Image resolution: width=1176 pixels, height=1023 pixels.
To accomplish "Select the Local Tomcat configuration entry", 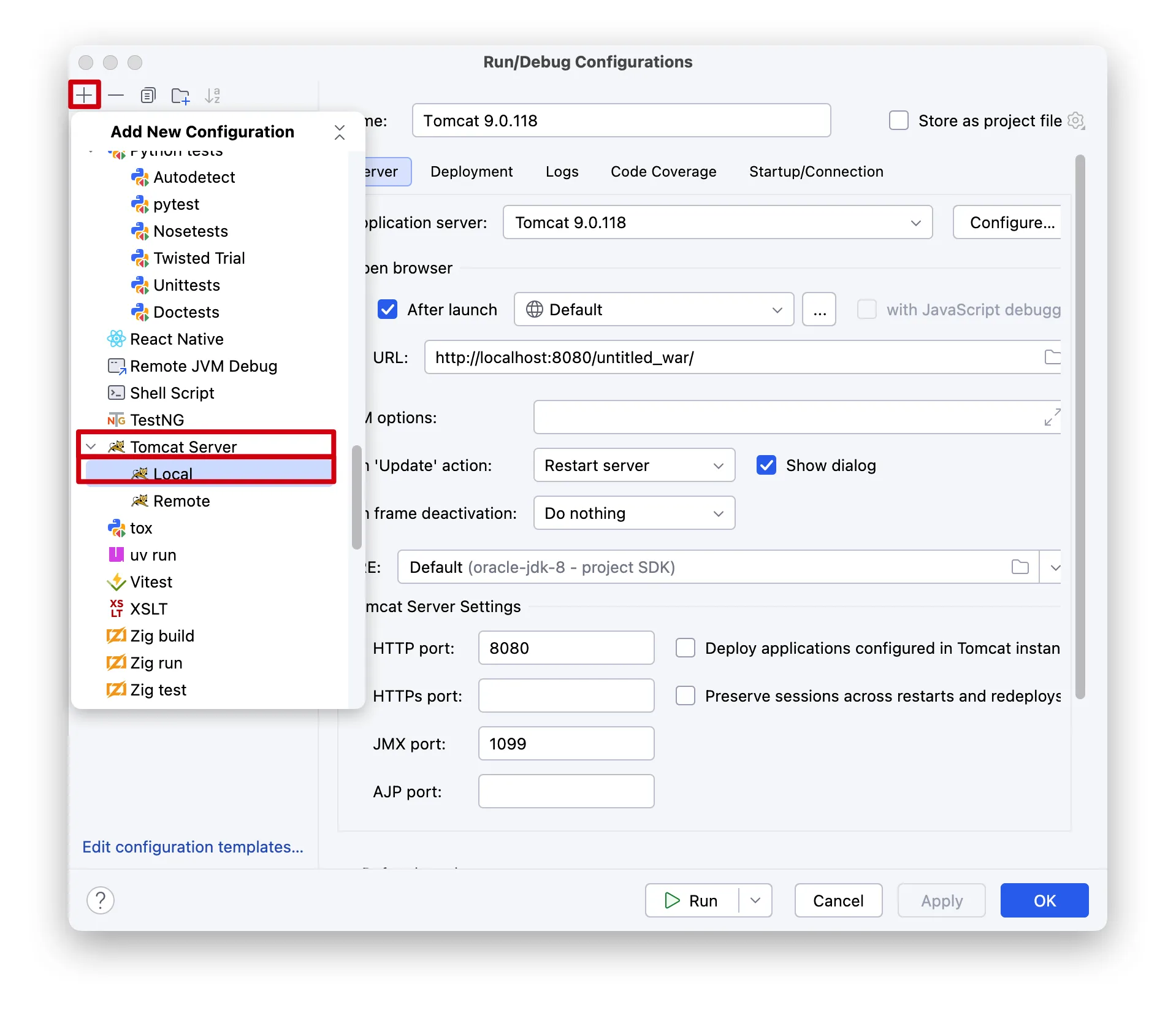I will tap(208, 473).
